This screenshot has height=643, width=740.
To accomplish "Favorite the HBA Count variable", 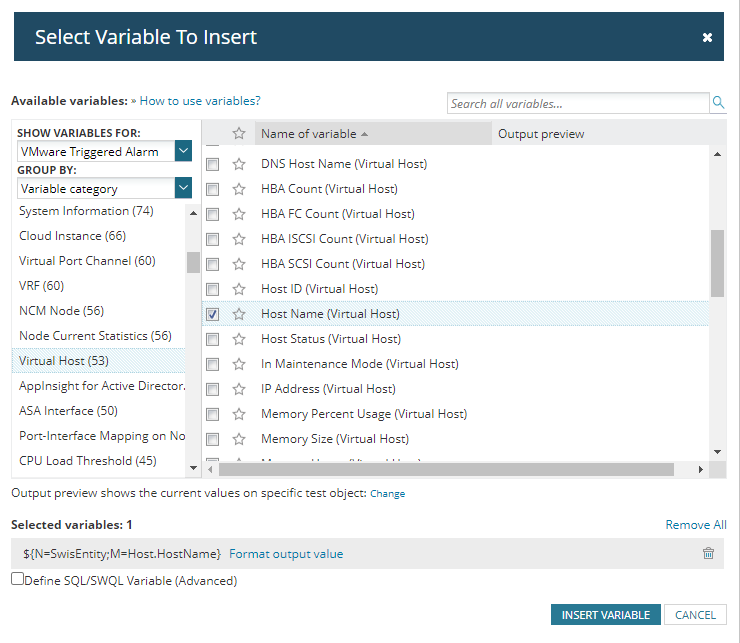I will click(239, 189).
